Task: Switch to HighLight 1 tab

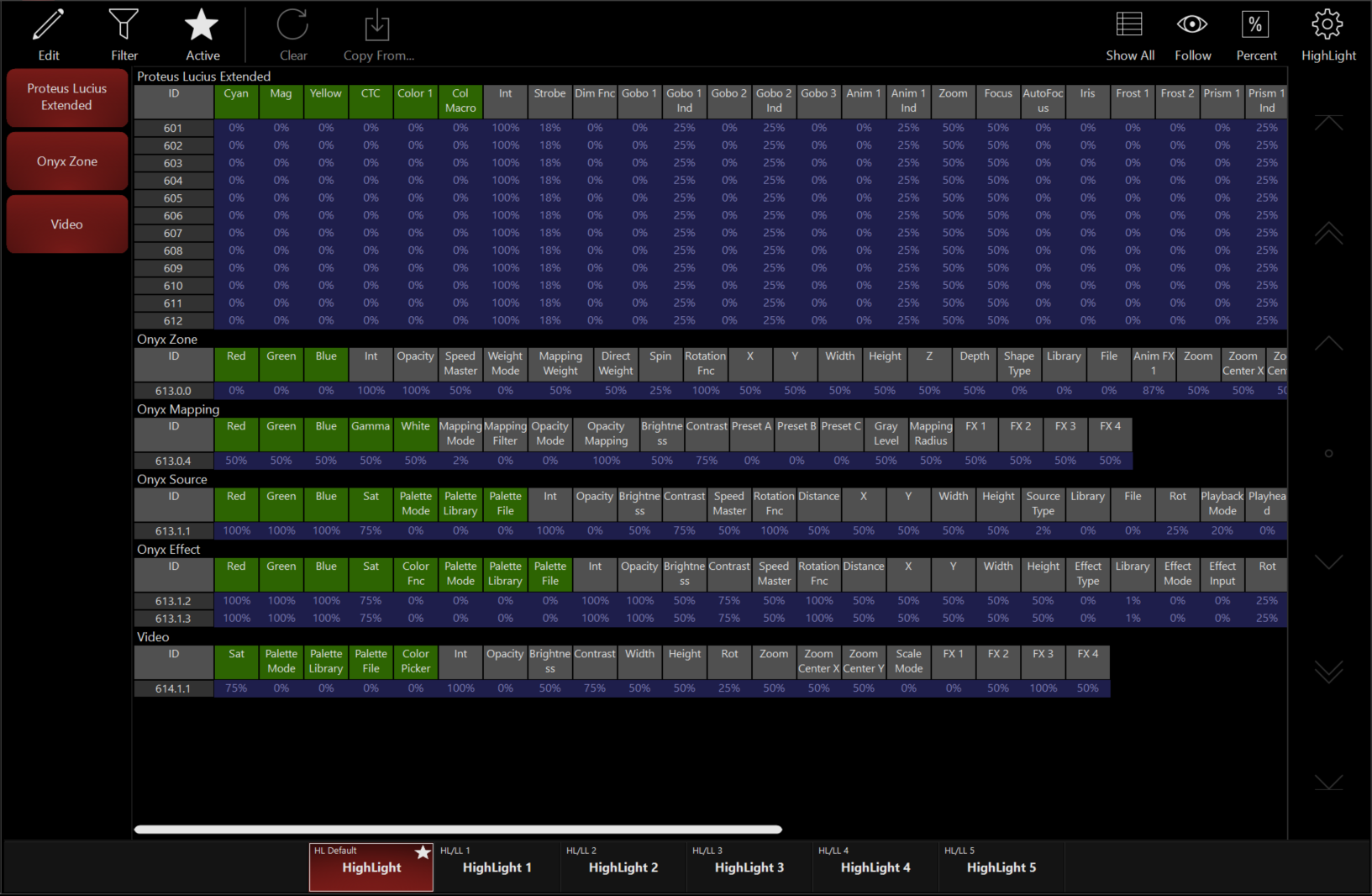Action: pyautogui.click(x=497, y=867)
